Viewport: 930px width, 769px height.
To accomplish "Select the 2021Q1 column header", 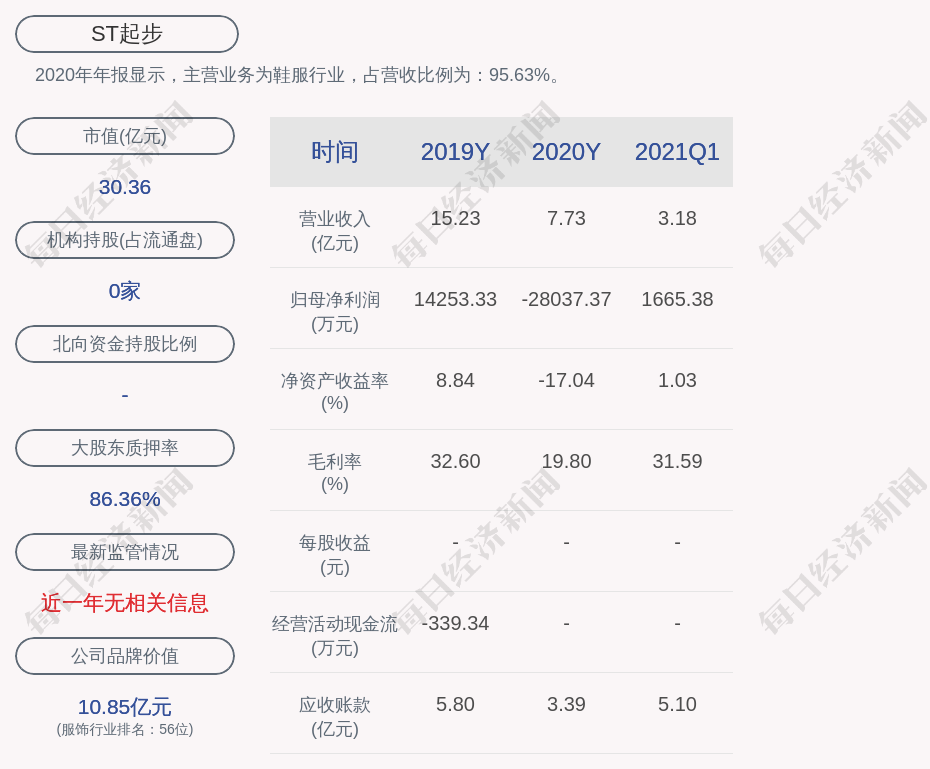I will tap(677, 152).
